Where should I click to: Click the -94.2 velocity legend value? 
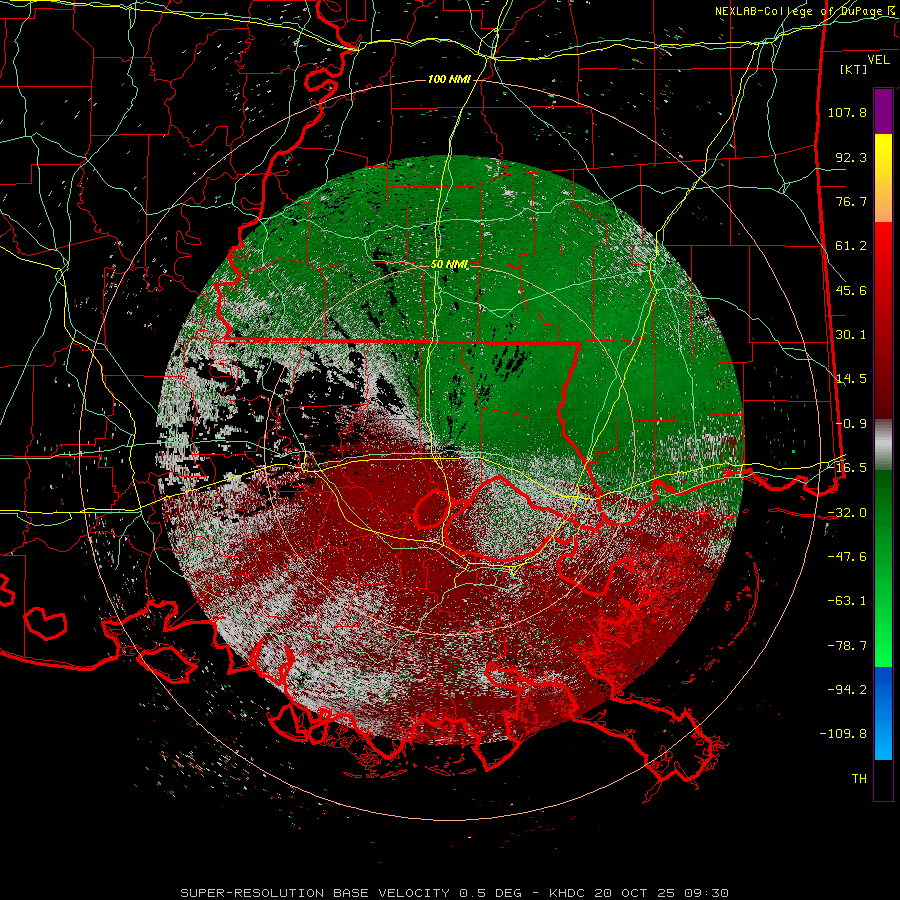coord(847,690)
